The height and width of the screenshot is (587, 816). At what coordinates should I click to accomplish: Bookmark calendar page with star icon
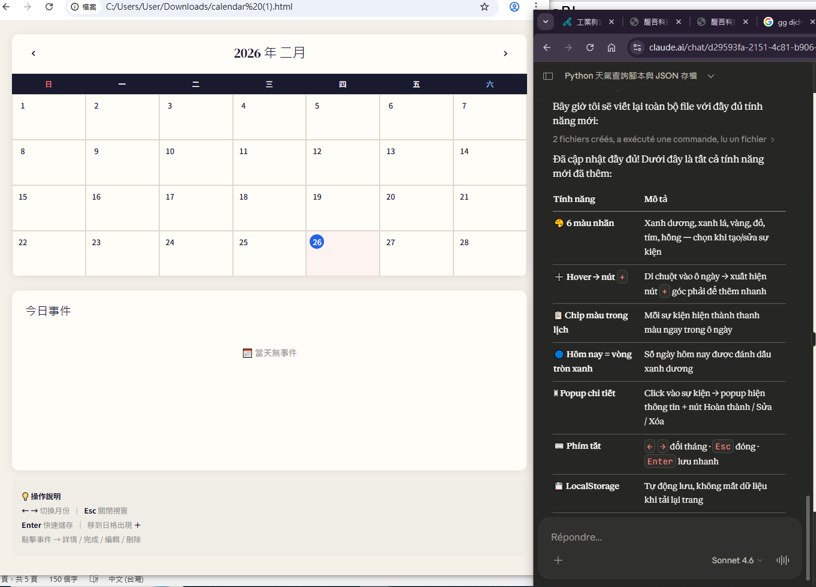(485, 7)
